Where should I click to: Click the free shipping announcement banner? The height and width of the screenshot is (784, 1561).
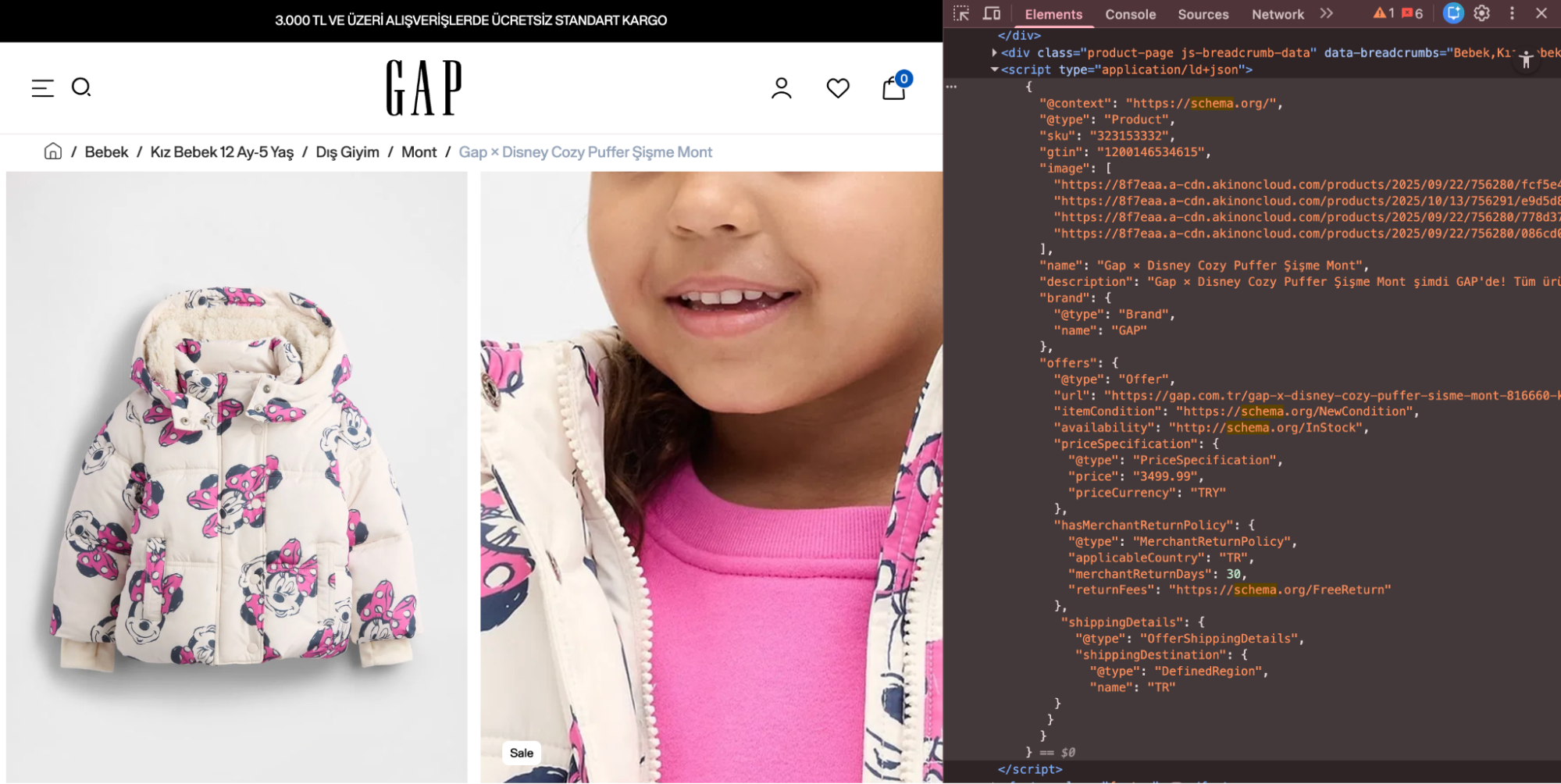[471, 20]
